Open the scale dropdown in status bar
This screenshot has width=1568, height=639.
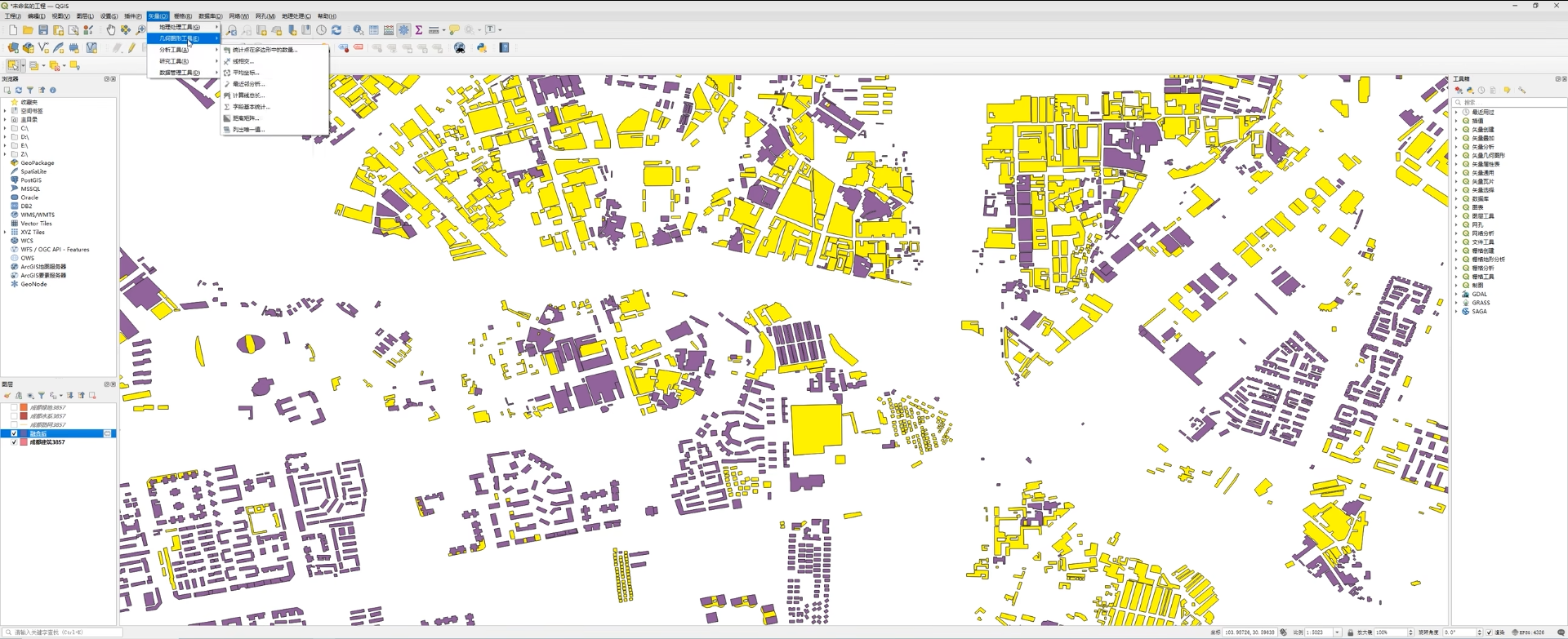(x=1337, y=632)
